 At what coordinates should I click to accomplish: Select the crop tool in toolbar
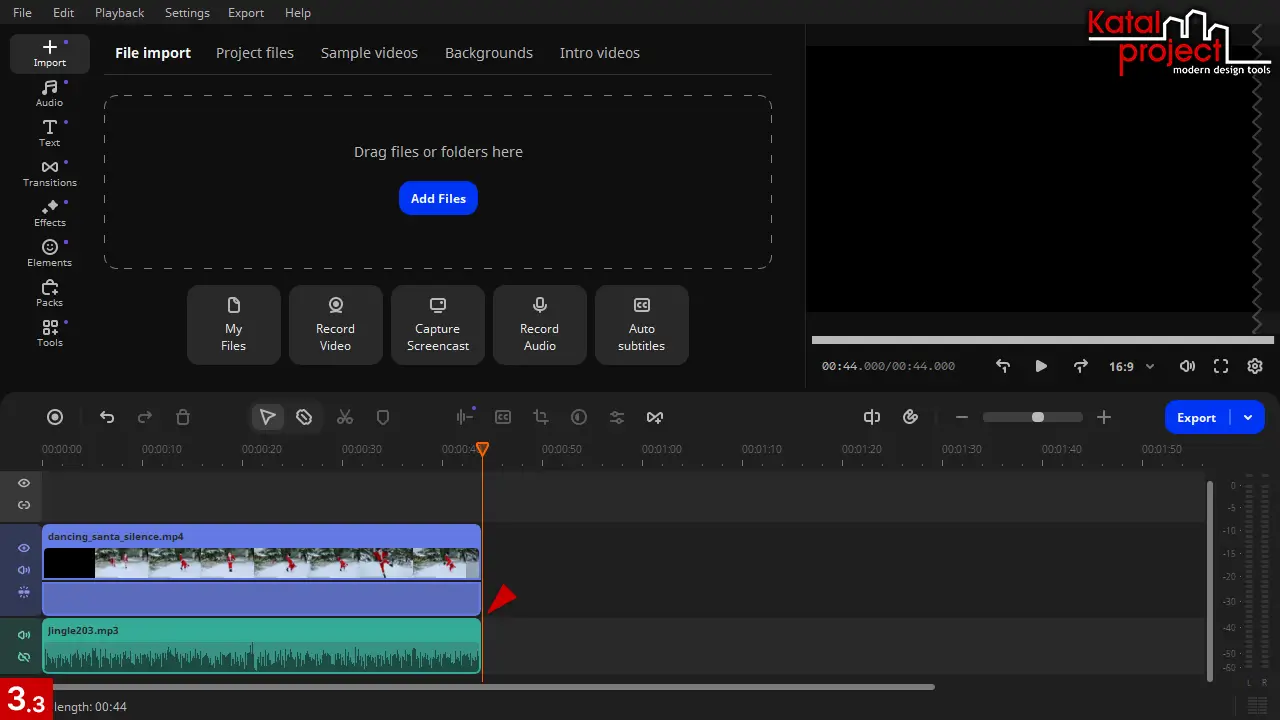tap(541, 417)
